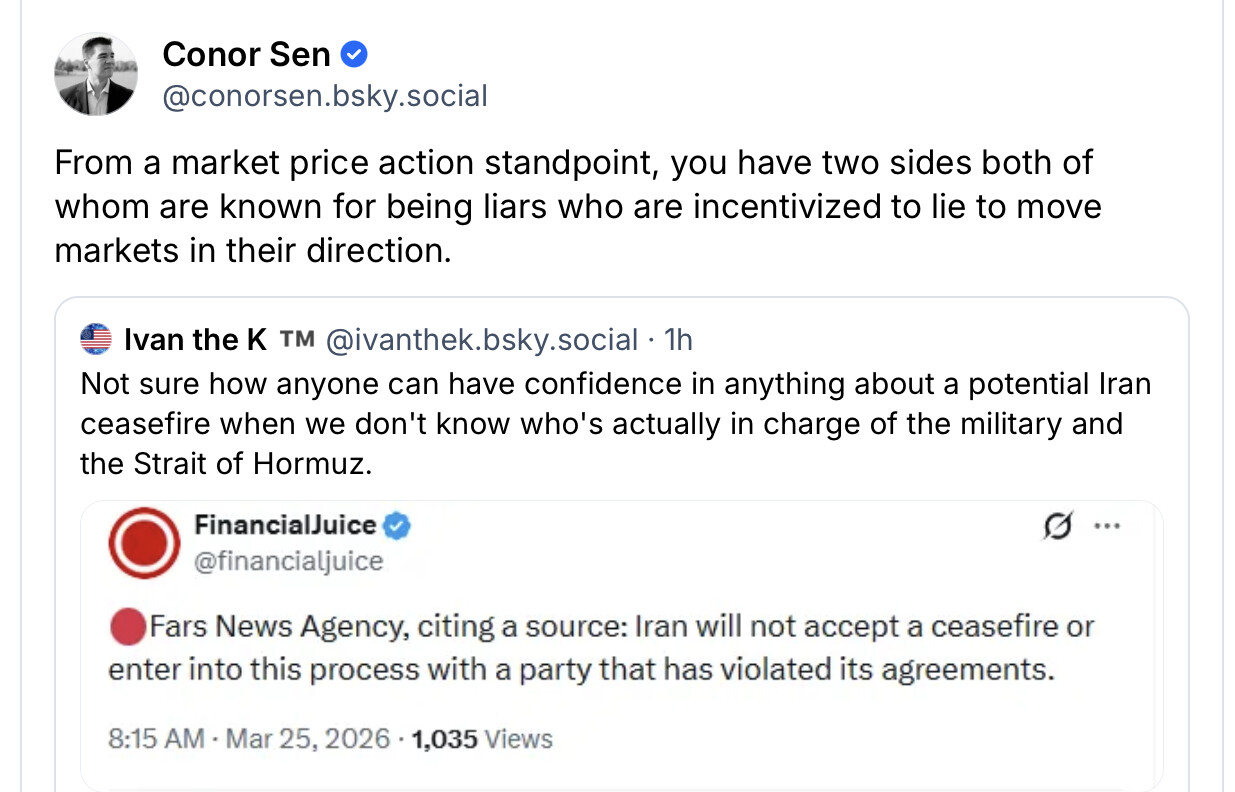Visit the @ivanthek.bsky.social handle
The height and width of the screenshot is (792, 1235).
(481, 340)
